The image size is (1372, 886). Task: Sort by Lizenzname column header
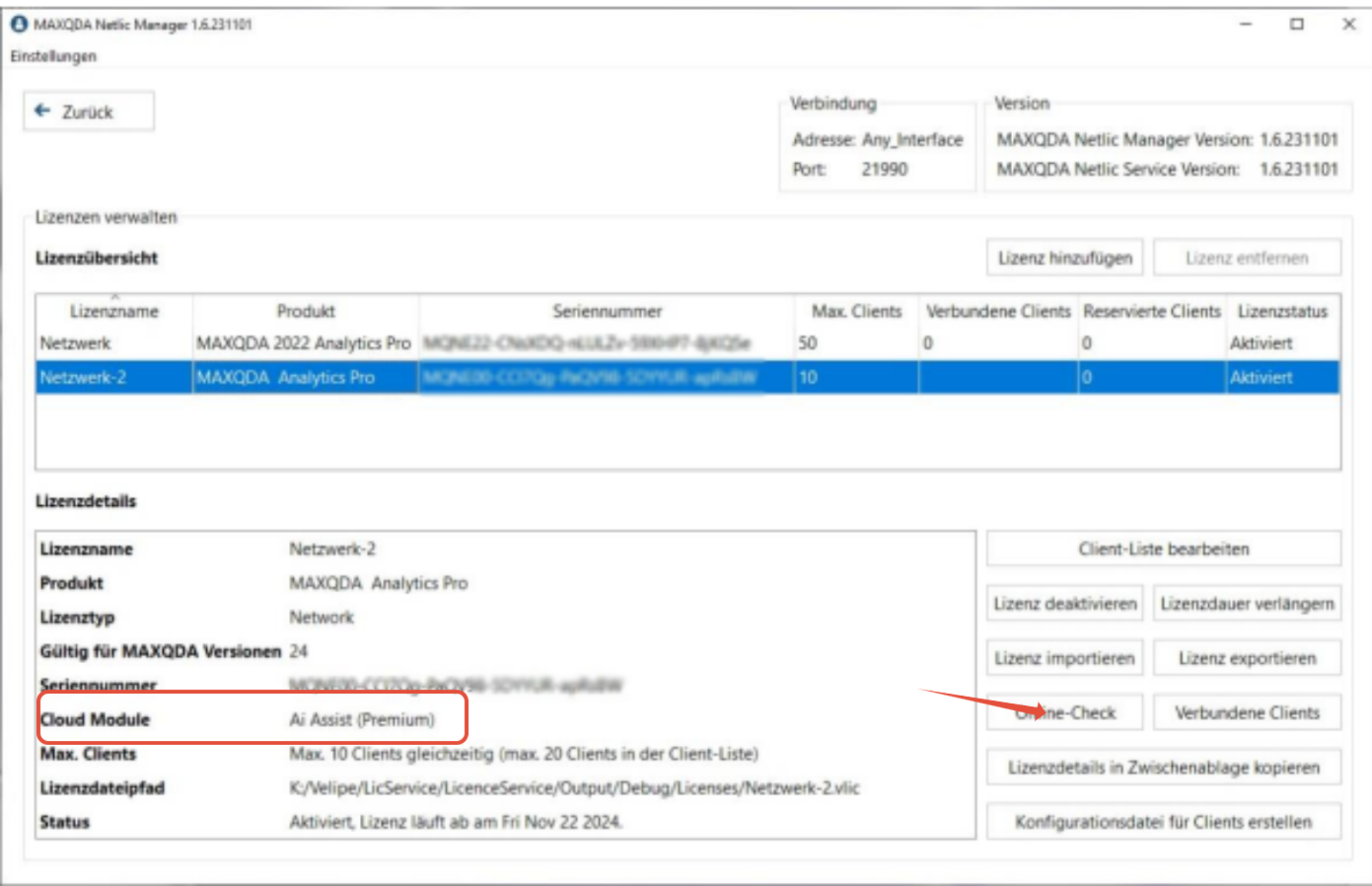pos(115,311)
